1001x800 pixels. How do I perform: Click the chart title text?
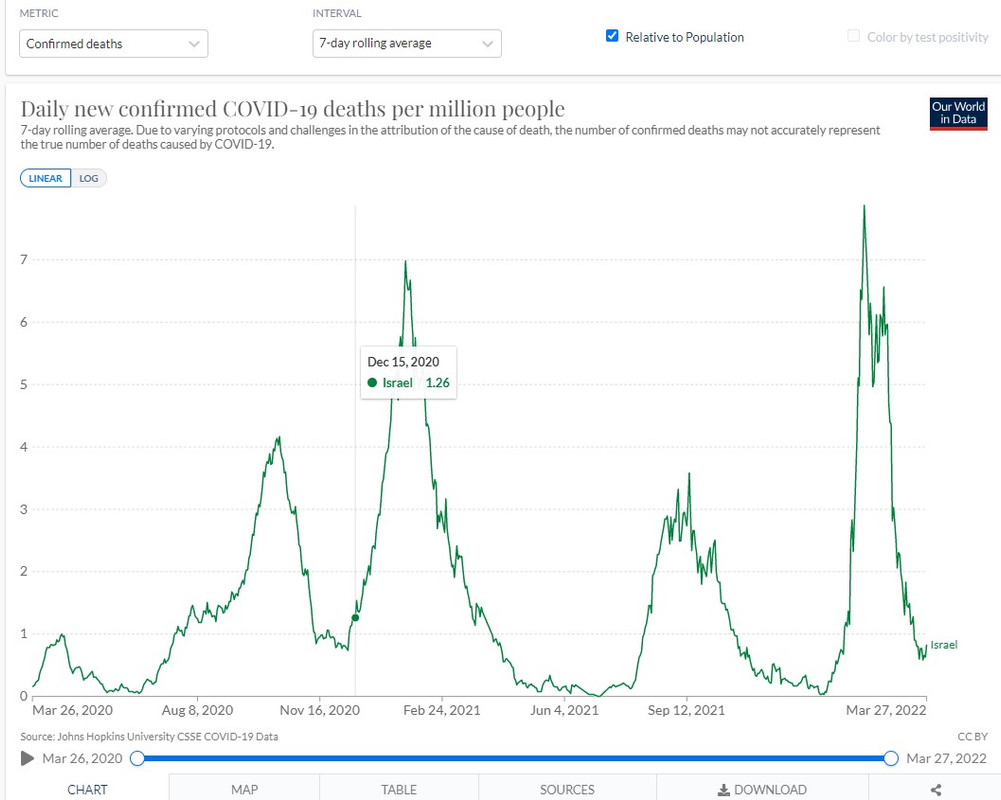click(x=292, y=109)
